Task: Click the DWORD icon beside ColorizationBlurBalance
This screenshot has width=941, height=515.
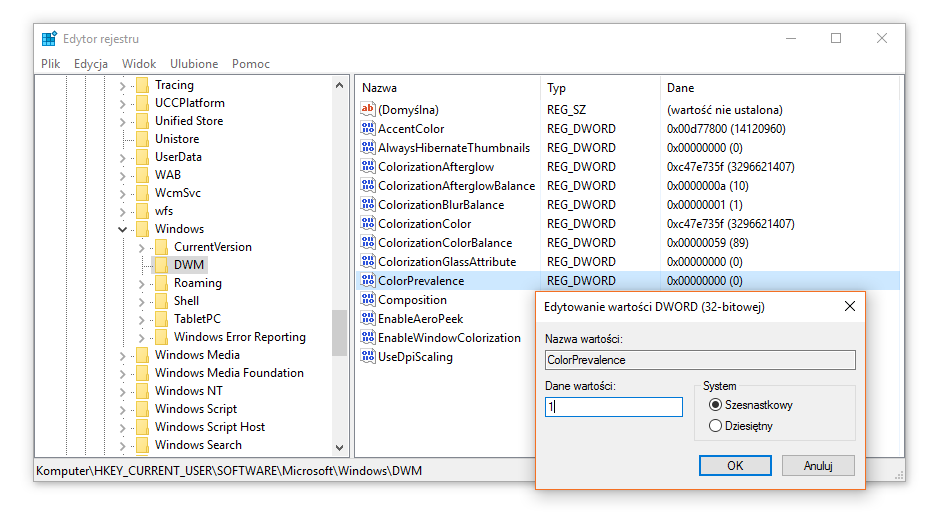Action: tap(368, 204)
